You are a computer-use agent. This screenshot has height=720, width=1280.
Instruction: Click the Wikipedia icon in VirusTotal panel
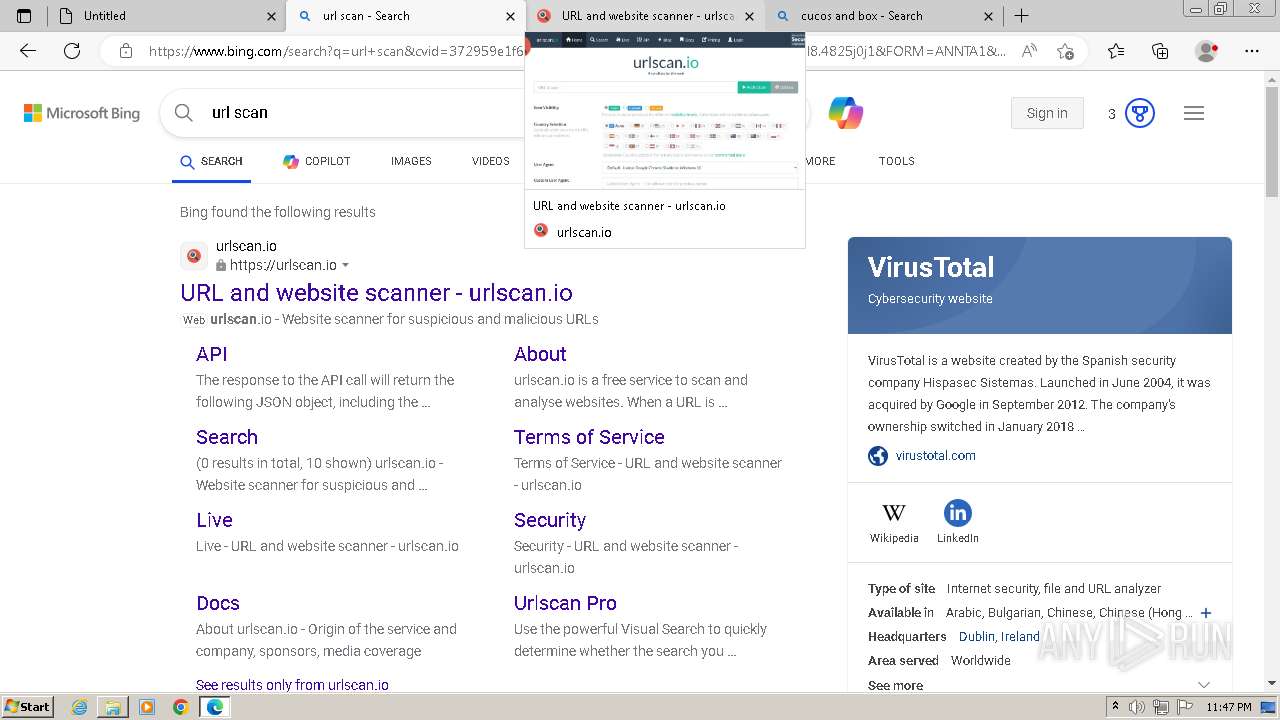(894, 513)
